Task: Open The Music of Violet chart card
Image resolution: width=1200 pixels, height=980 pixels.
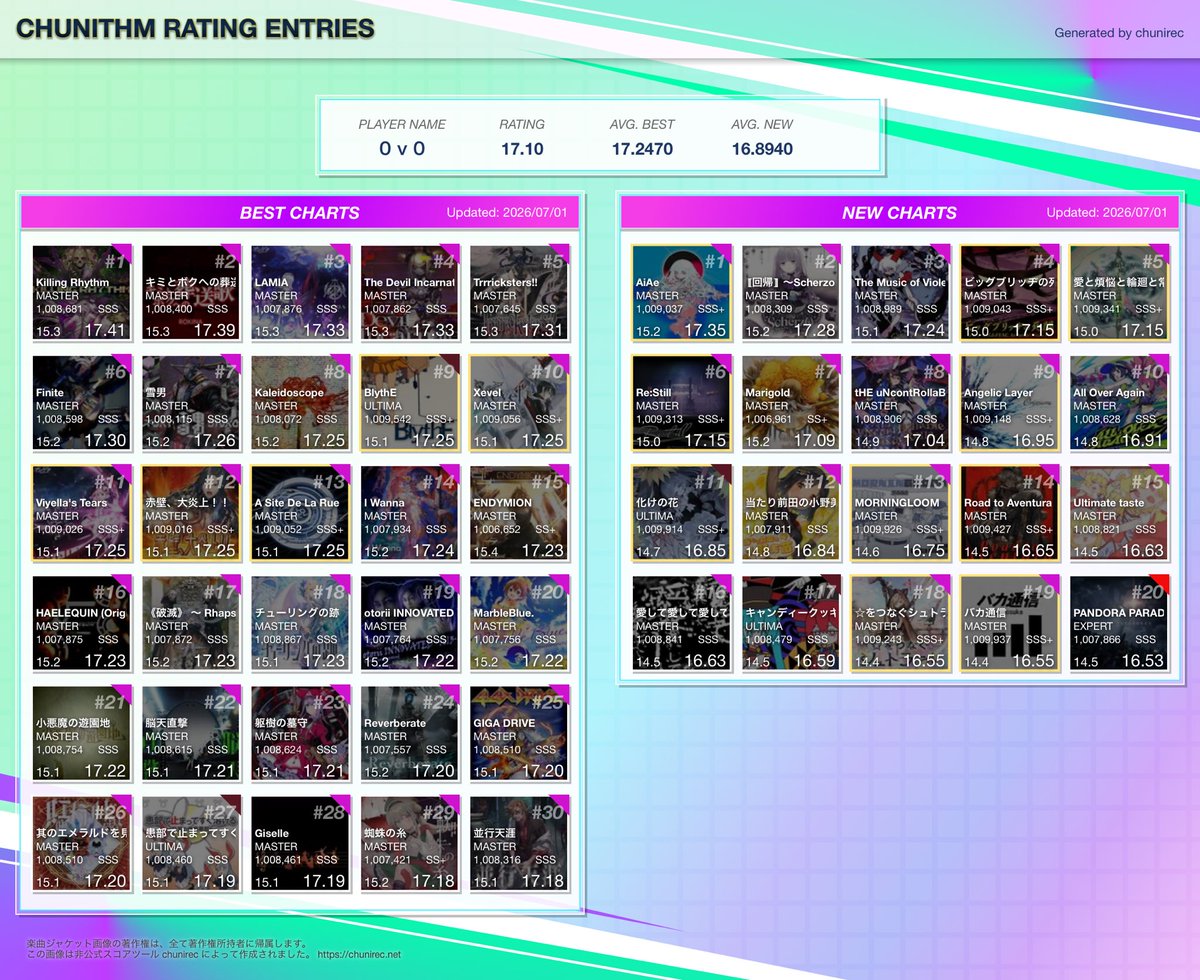Action: (x=900, y=292)
